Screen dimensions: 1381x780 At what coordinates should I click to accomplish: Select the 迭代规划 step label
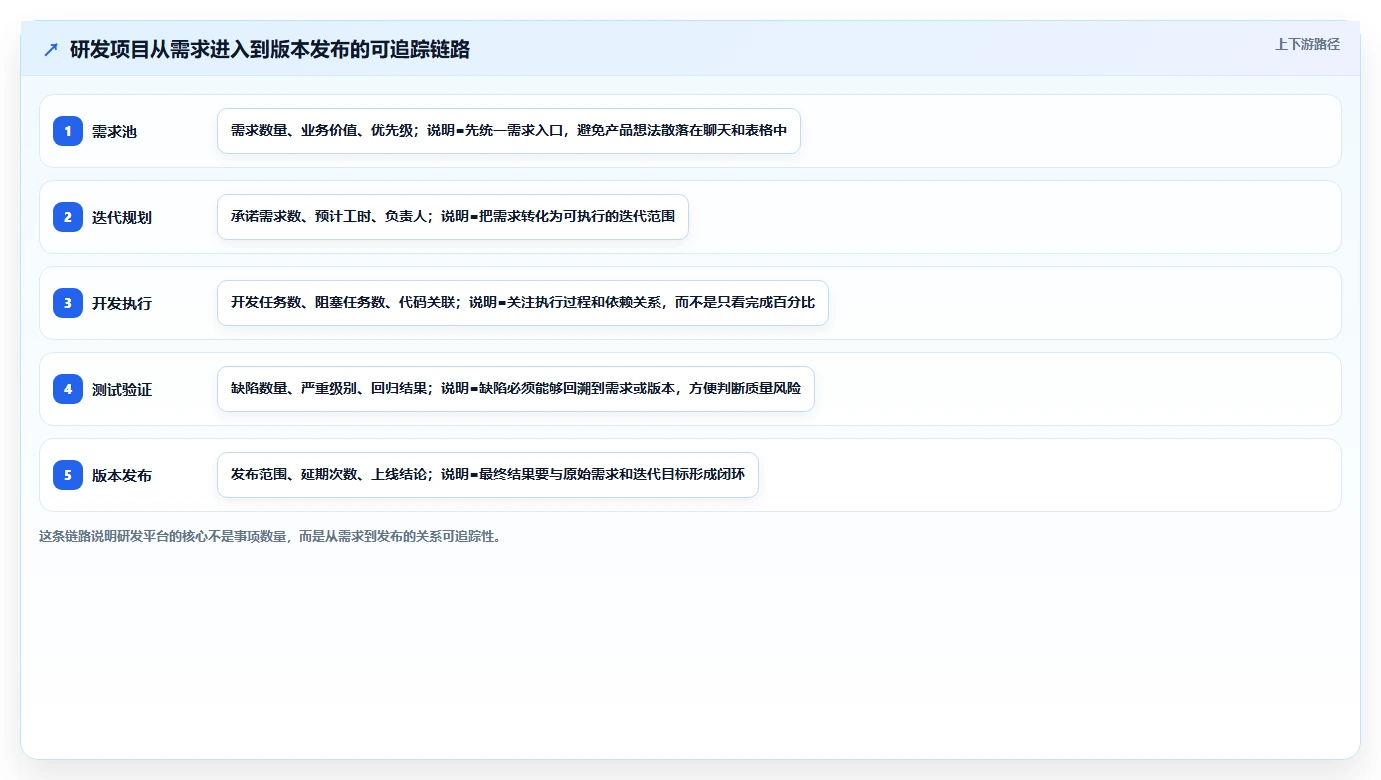coord(122,217)
